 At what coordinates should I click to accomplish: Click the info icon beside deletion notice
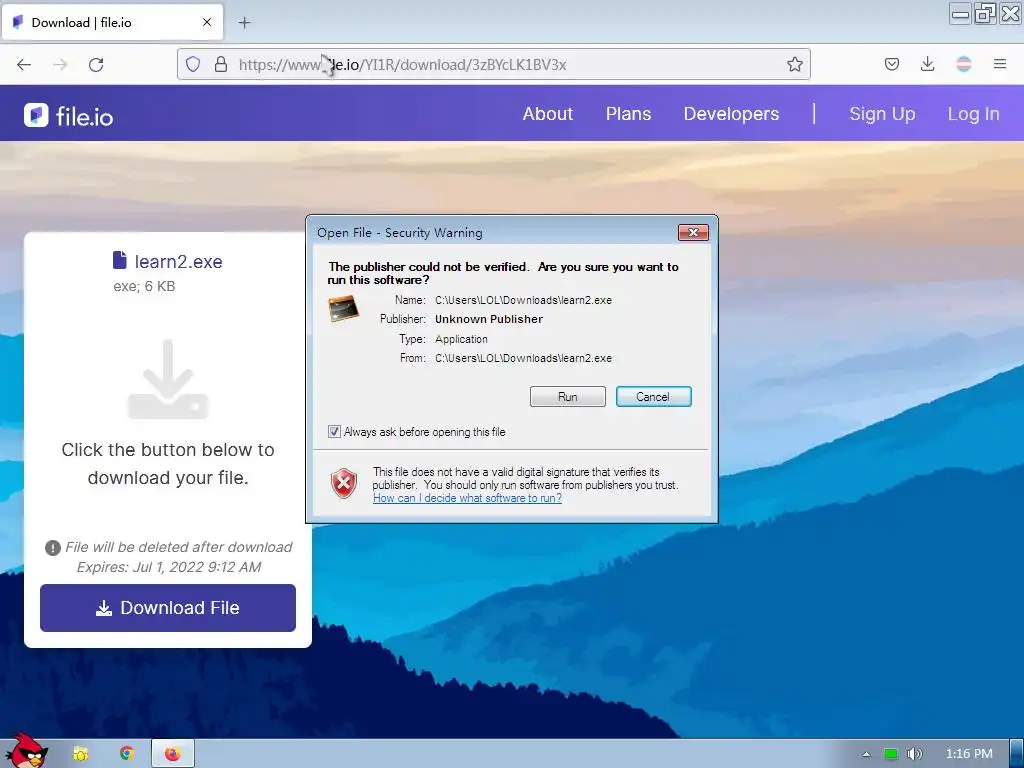point(53,548)
